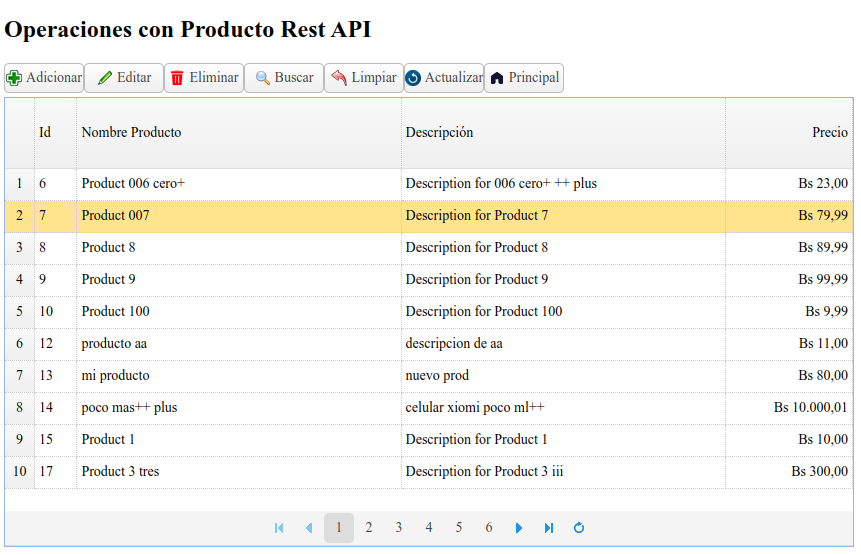Viewport: 861px width, 555px height.
Task: Select the Product 9 name cell
Action: pos(239,280)
